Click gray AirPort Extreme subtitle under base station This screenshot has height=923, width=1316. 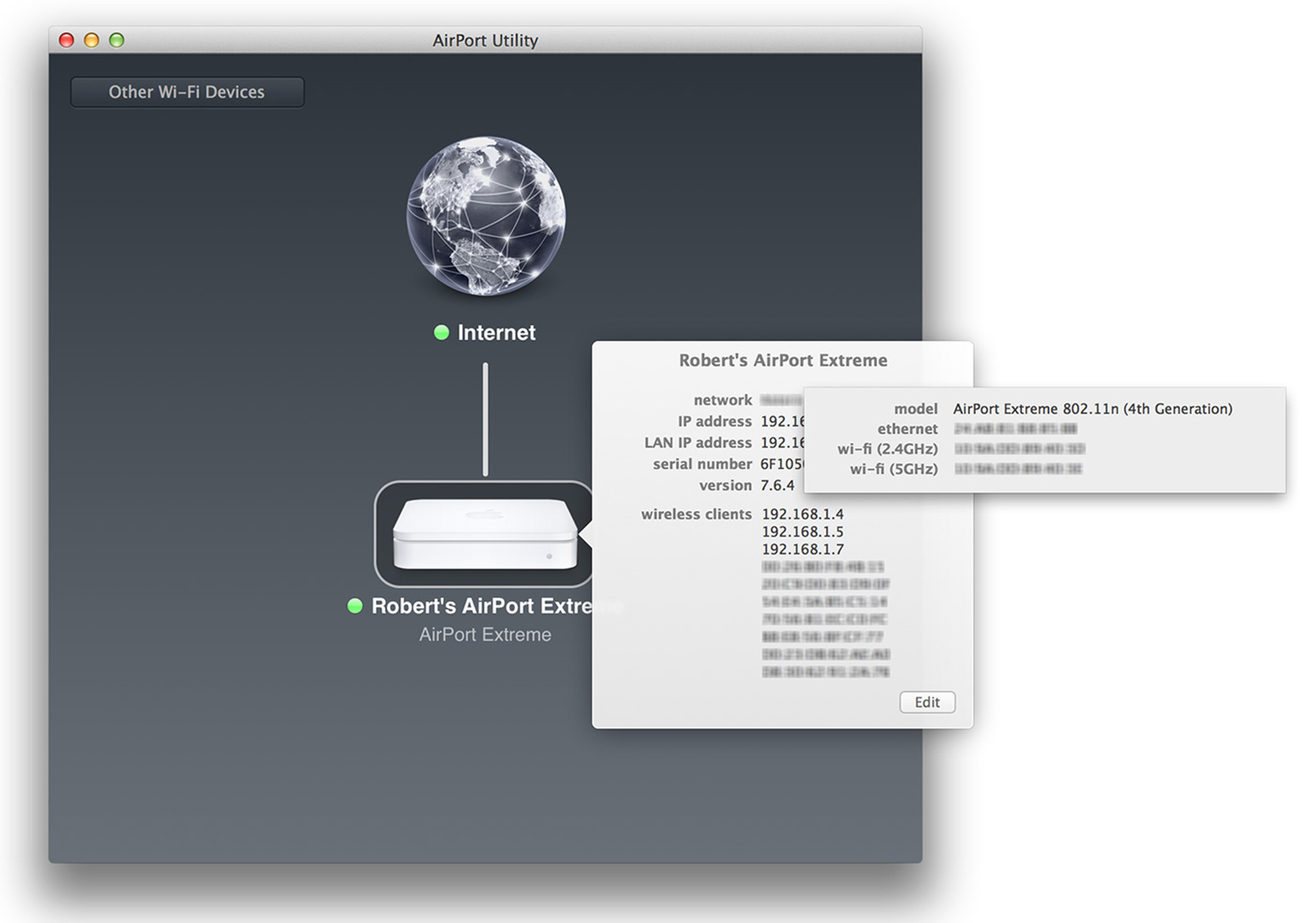click(x=485, y=635)
